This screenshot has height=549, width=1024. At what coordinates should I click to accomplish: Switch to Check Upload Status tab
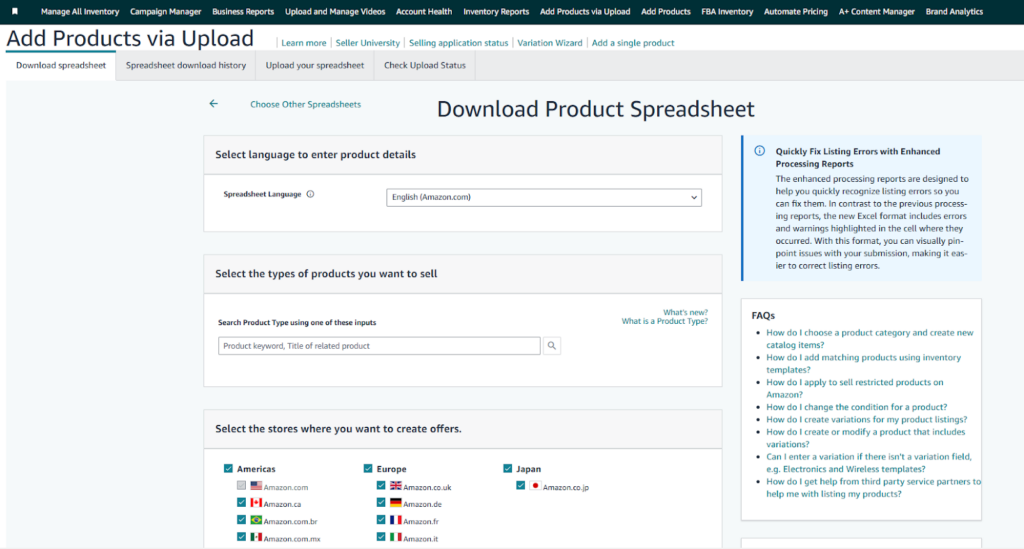tap(425, 66)
